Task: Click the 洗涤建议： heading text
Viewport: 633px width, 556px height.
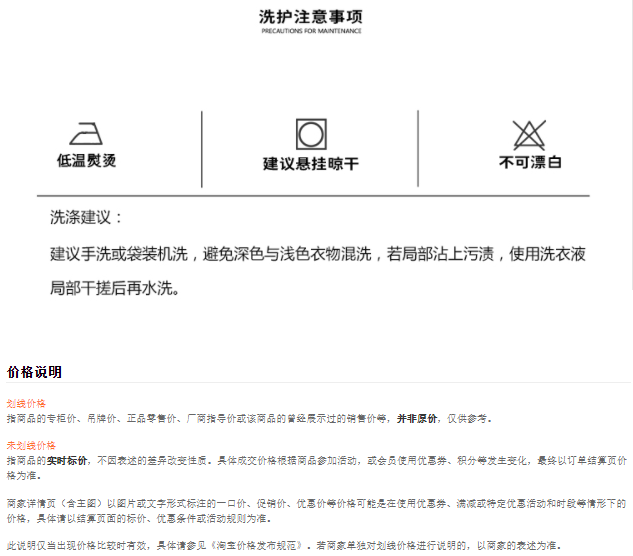Action: pyautogui.click(x=87, y=217)
